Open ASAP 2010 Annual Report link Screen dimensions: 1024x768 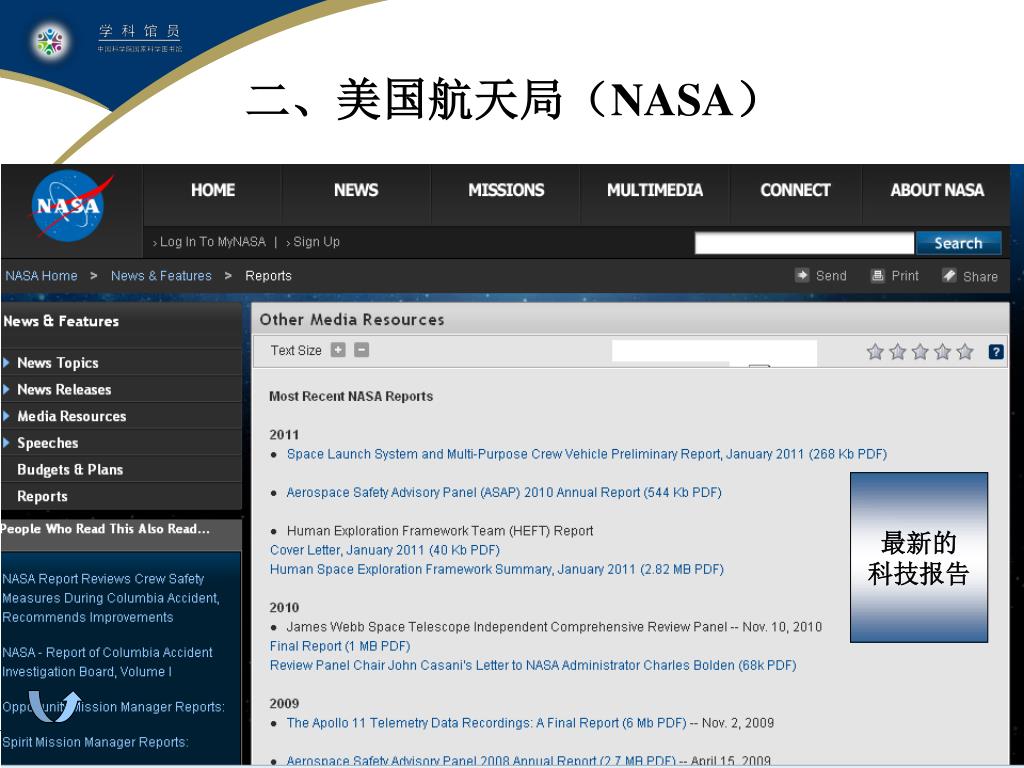pyautogui.click(x=504, y=492)
